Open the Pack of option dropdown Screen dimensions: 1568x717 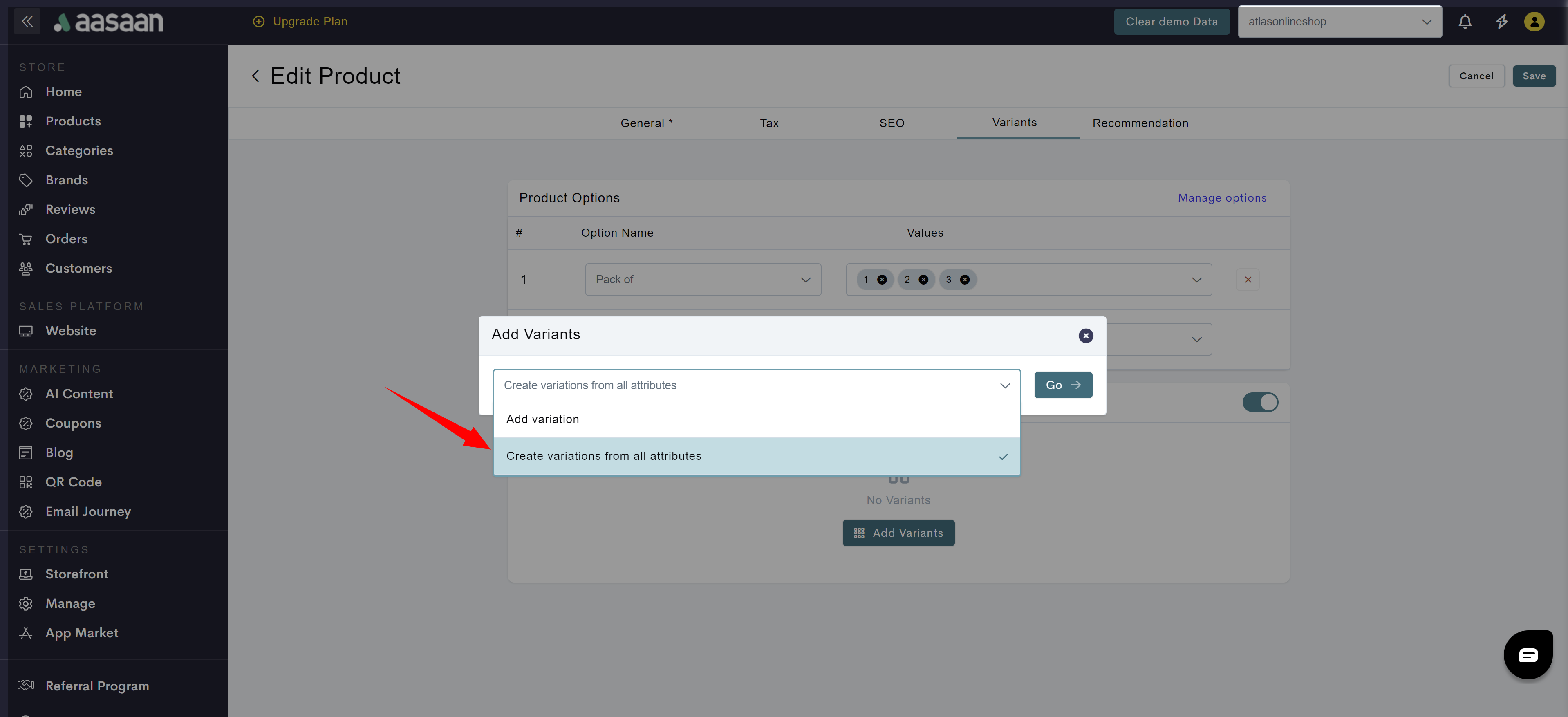[702, 279]
